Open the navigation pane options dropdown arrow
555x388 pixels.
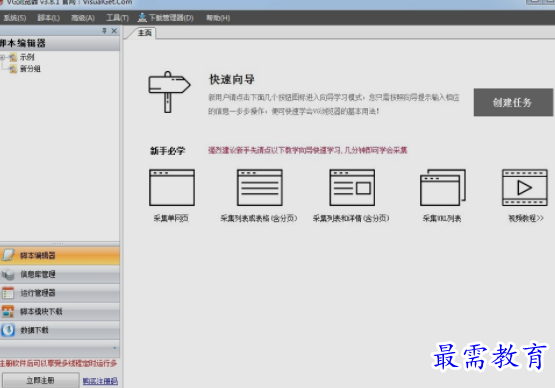pyautogui.click(x=115, y=348)
